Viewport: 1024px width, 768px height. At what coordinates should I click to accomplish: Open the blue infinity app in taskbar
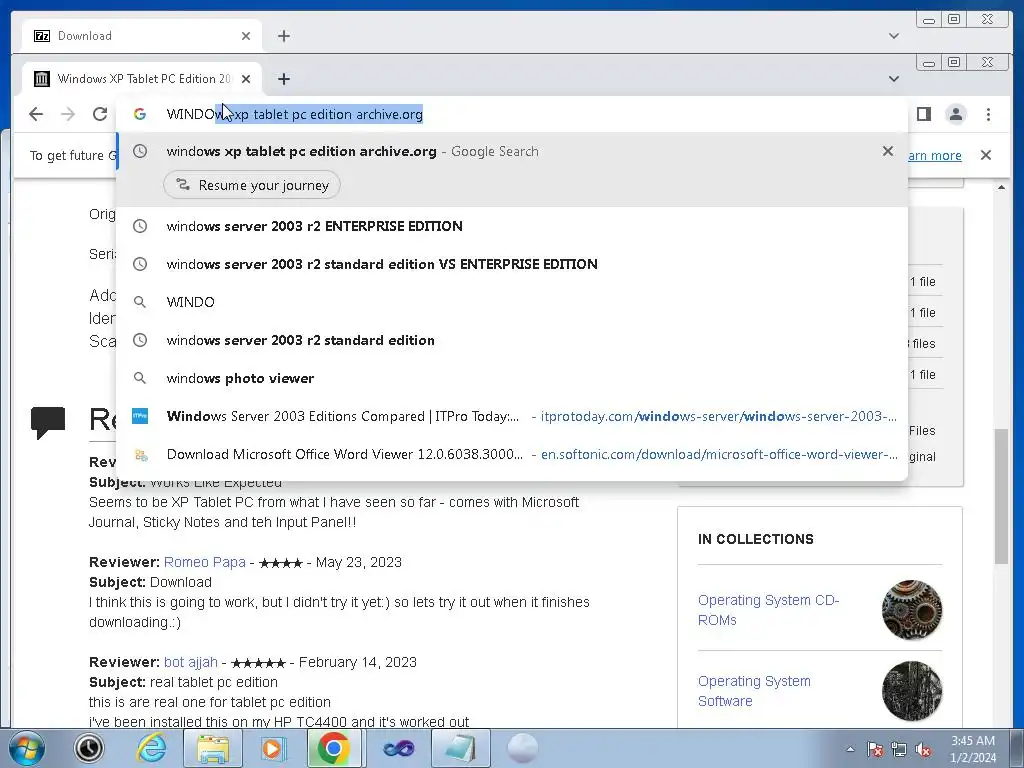(399, 748)
